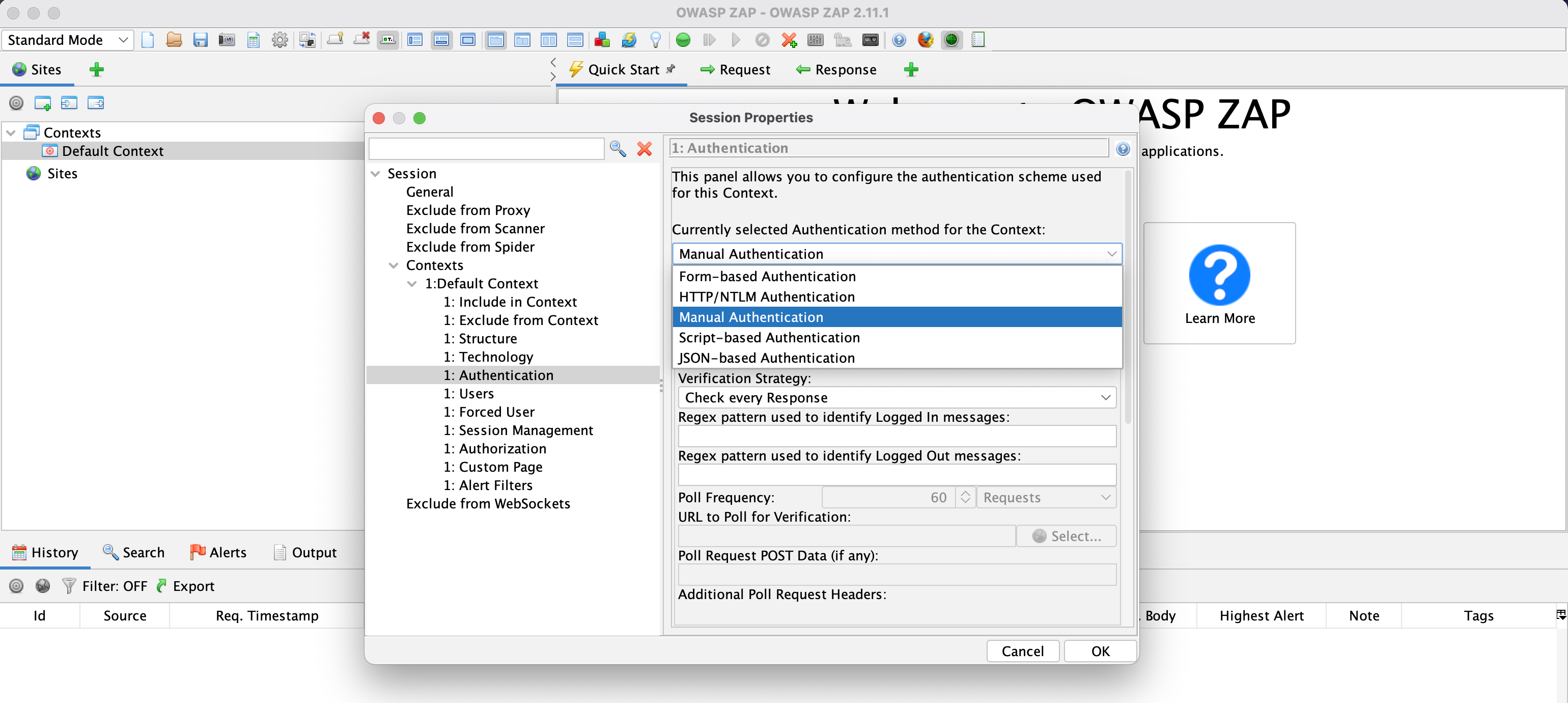The height and width of the screenshot is (703, 1568).
Task: Collapse the Session tree node
Action: 376,174
